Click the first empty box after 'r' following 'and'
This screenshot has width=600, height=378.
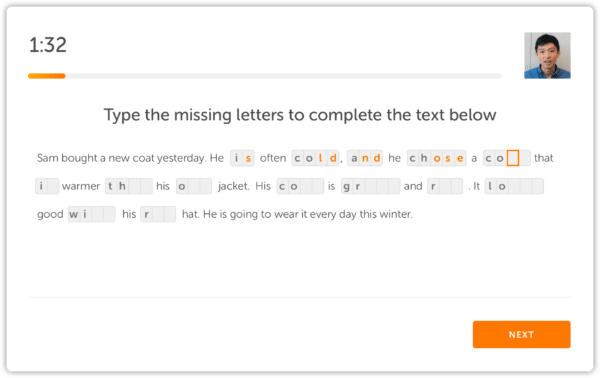[445, 186]
